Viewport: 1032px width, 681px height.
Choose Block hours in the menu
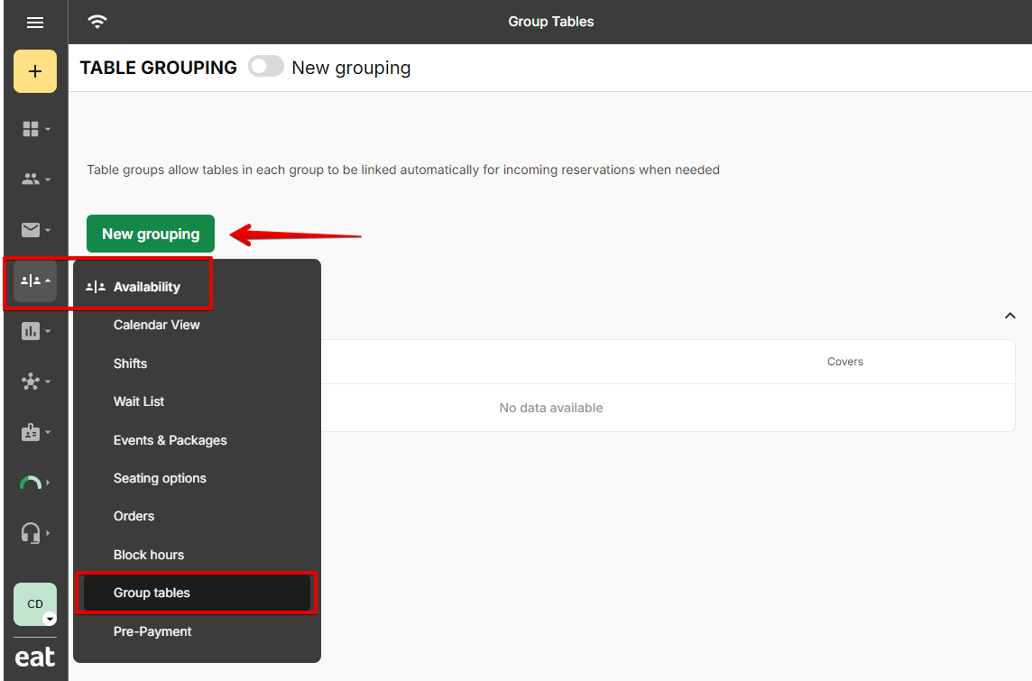[x=149, y=555]
